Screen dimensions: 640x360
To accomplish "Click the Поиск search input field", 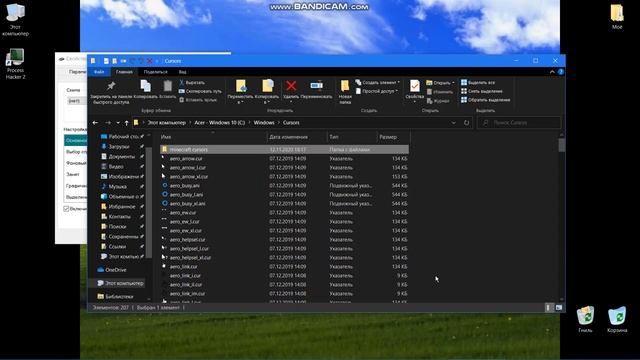I will tap(519, 123).
